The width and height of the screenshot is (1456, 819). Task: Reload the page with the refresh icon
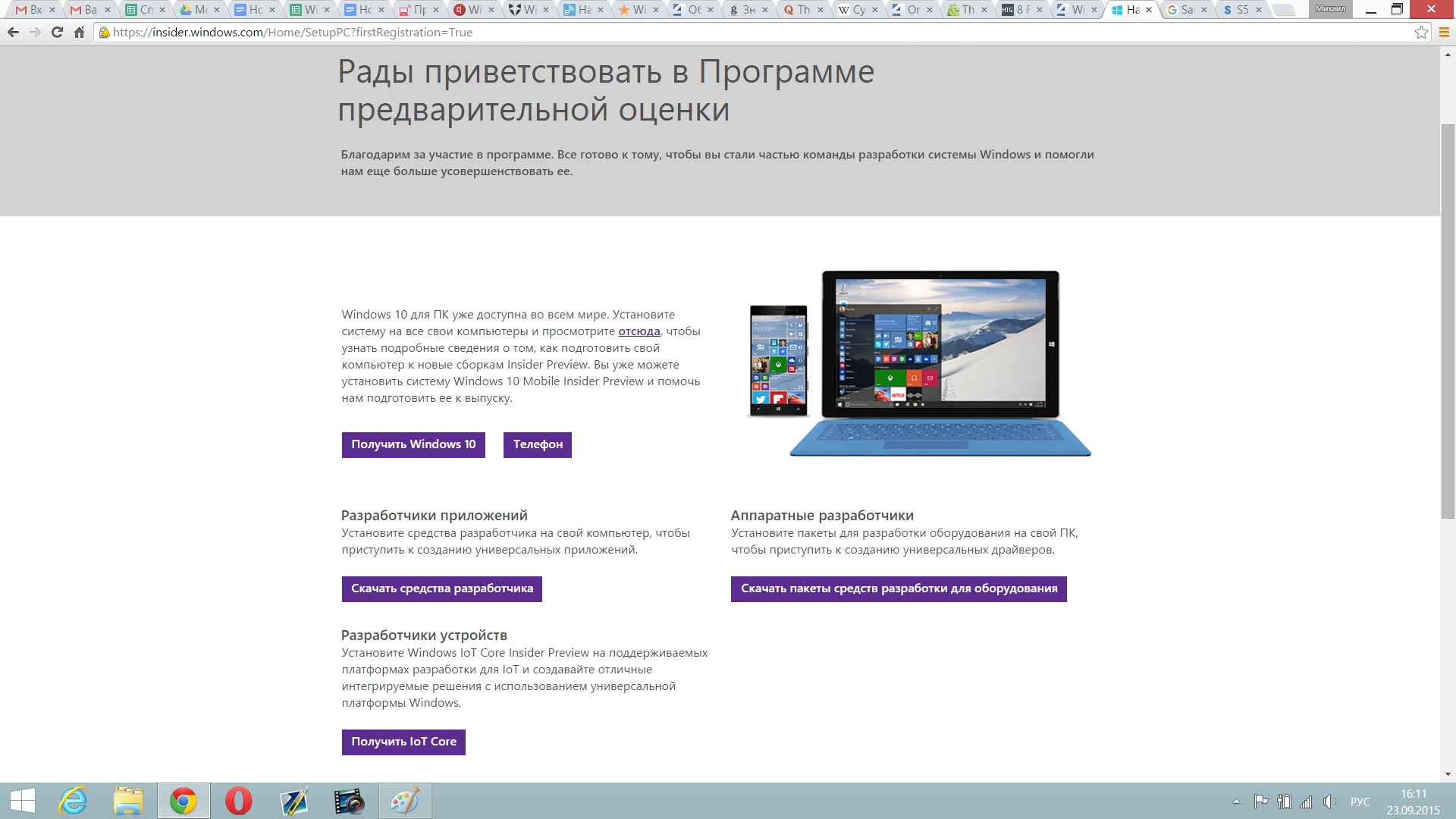[57, 33]
